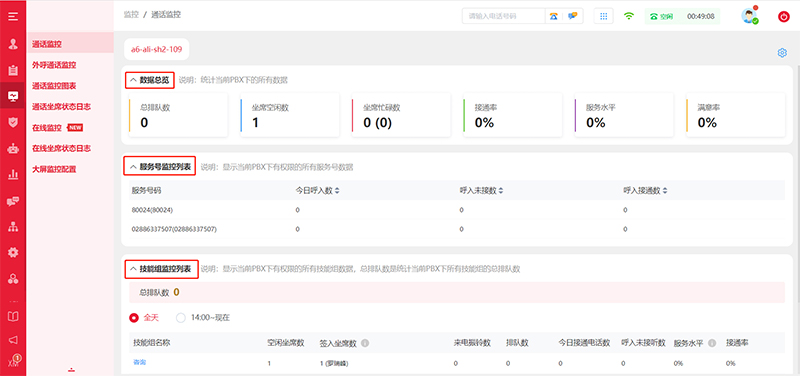Select the 14:00~现在 radio button
Screen dimensions: 800x376
click(181, 318)
